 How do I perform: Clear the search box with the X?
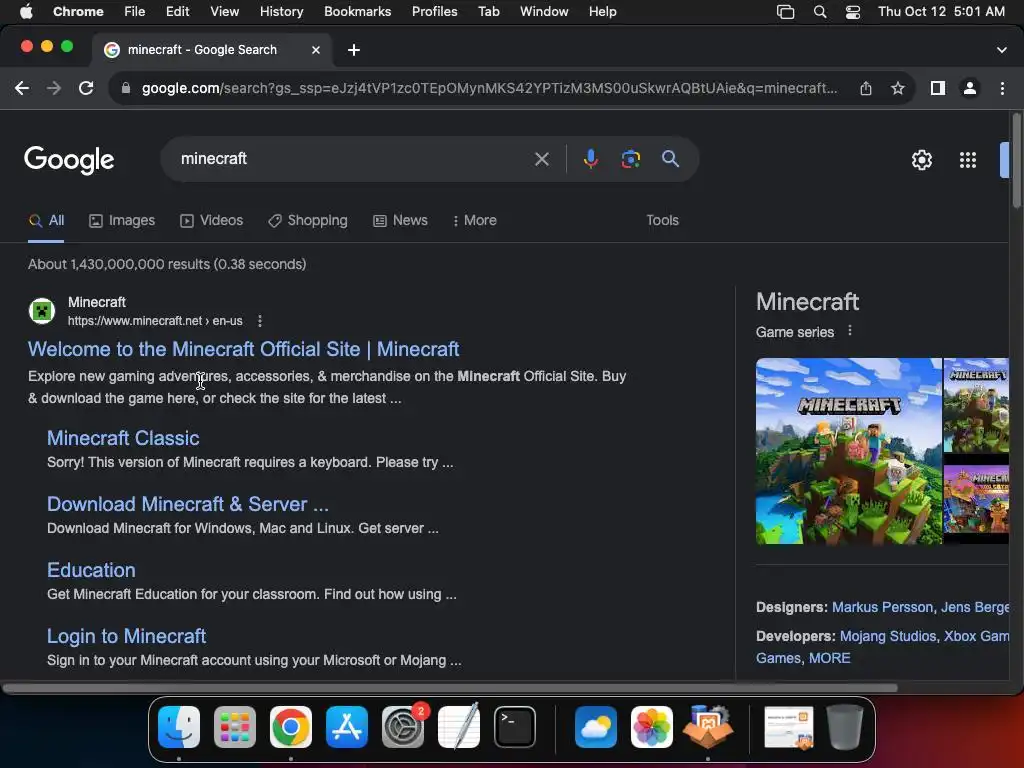pyautogui.click(x=541, y=159)
